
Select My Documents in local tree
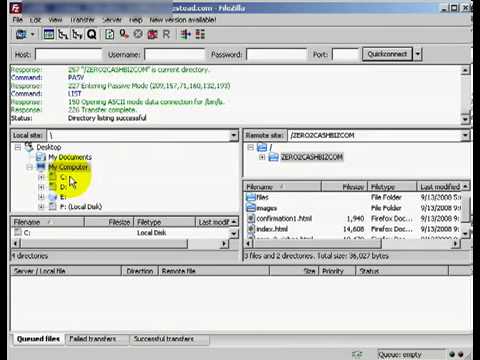click(70, 157)
